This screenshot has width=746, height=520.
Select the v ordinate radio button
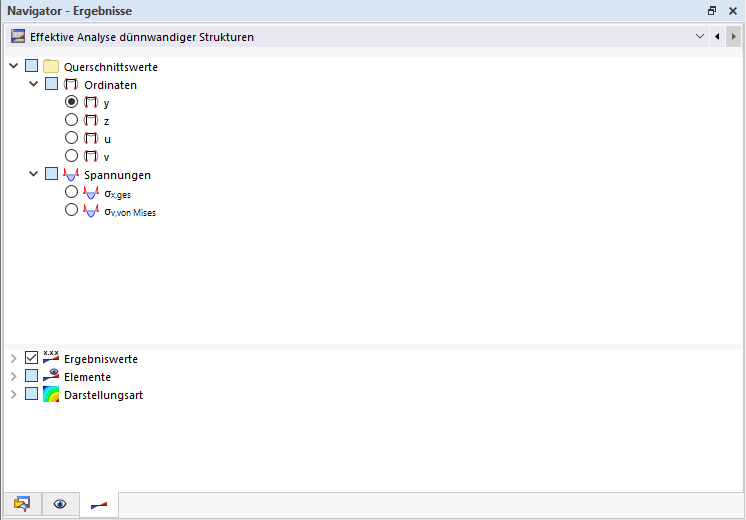[x=71, y=156]
